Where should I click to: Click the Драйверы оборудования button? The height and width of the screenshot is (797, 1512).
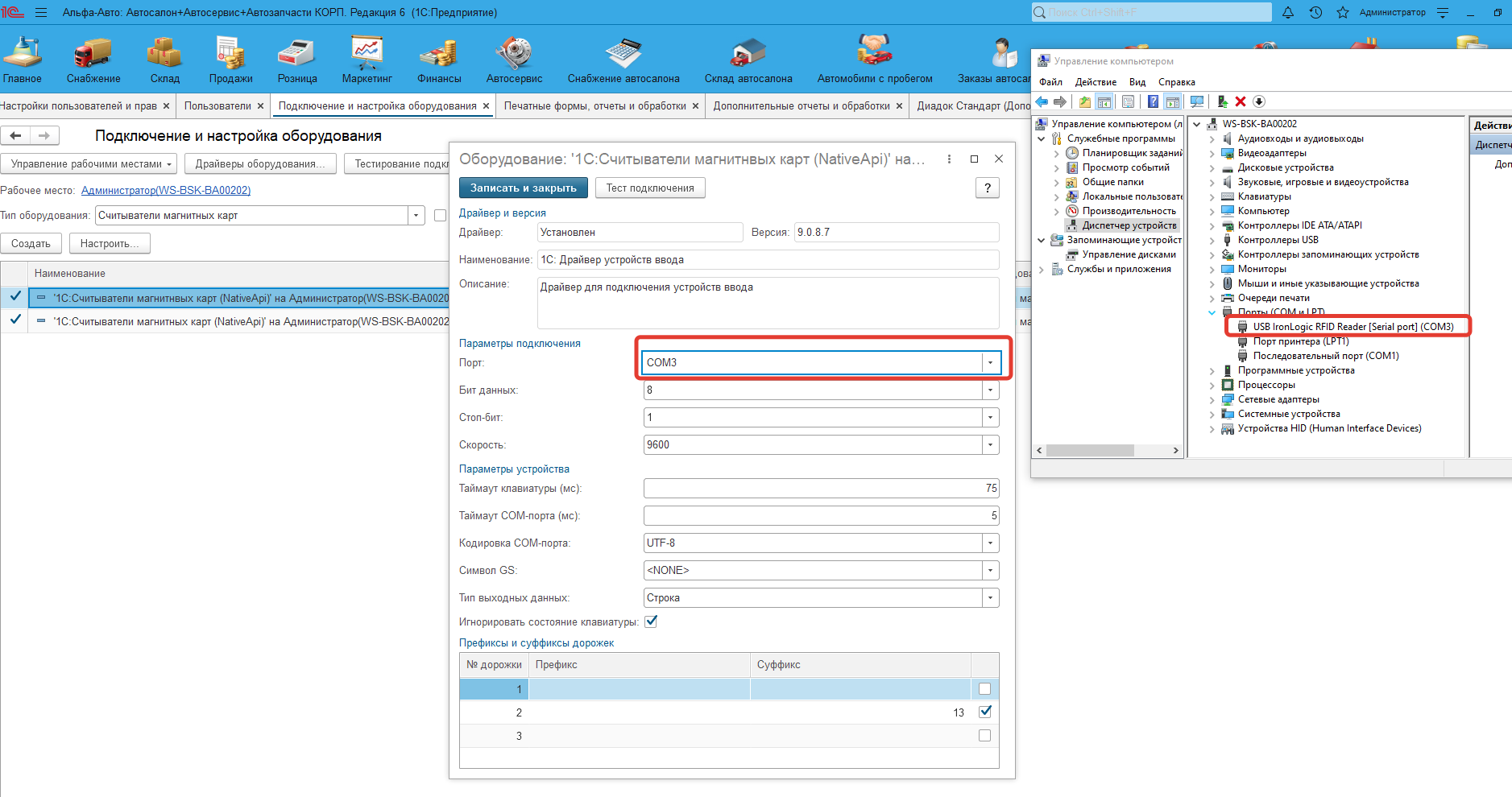(x=260, y=163)
